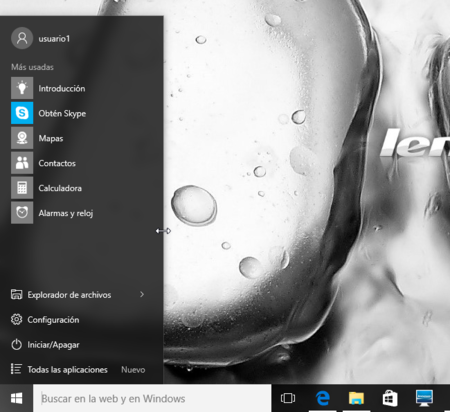The width and height of the screenshot is (450, 412).
Task: Click the blue monitor icon in taskbar
Action: point(424,398)
